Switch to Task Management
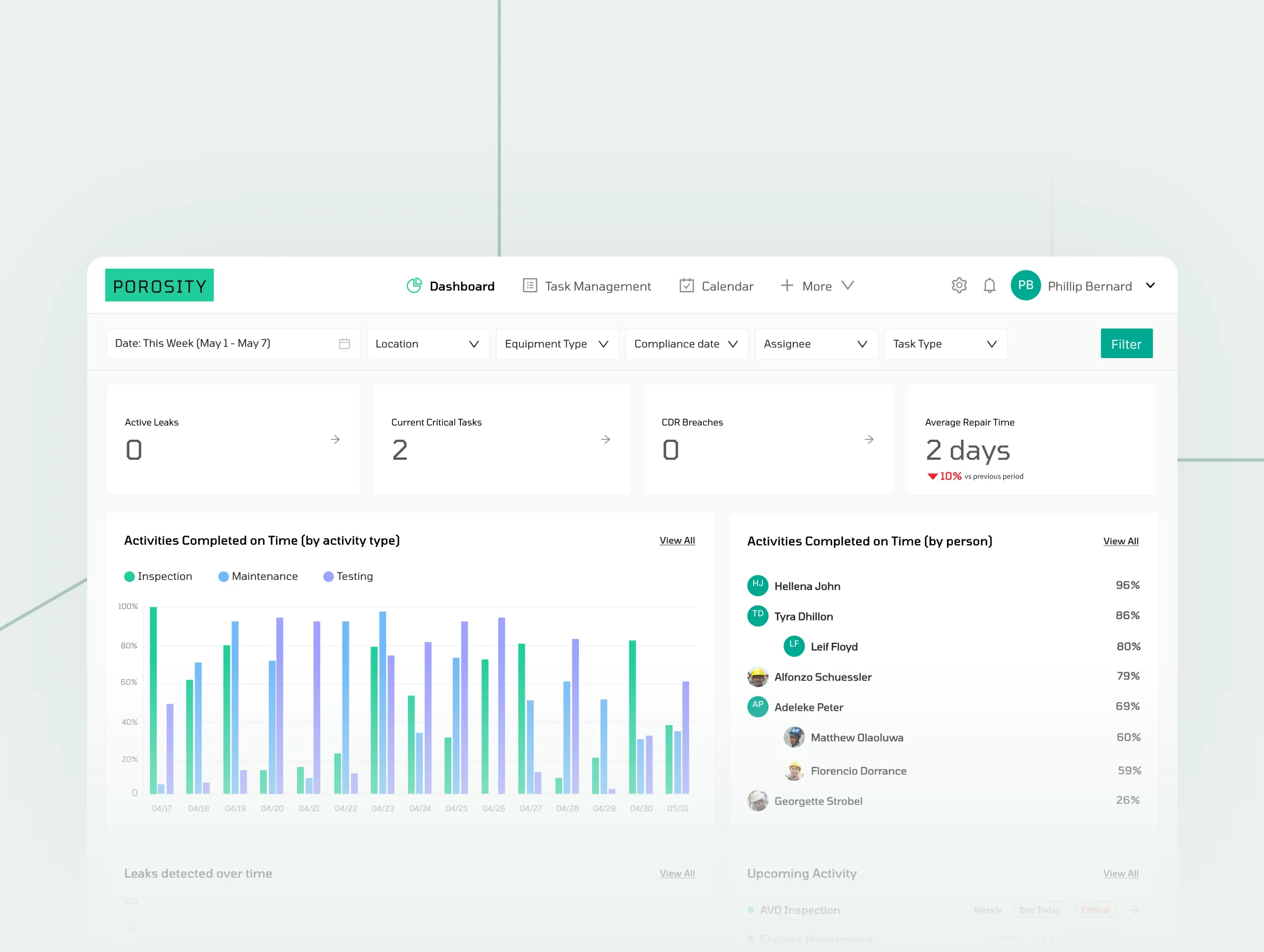 pyautogui.click(x=597, y=286)
